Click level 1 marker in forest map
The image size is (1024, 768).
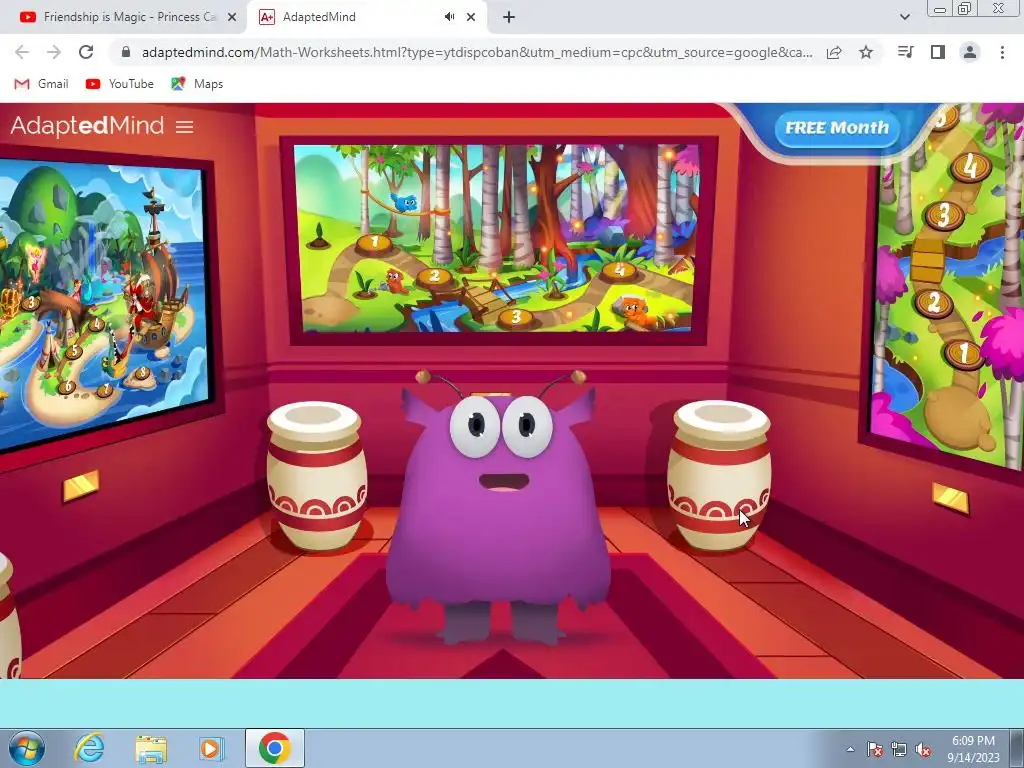[374, 243]
